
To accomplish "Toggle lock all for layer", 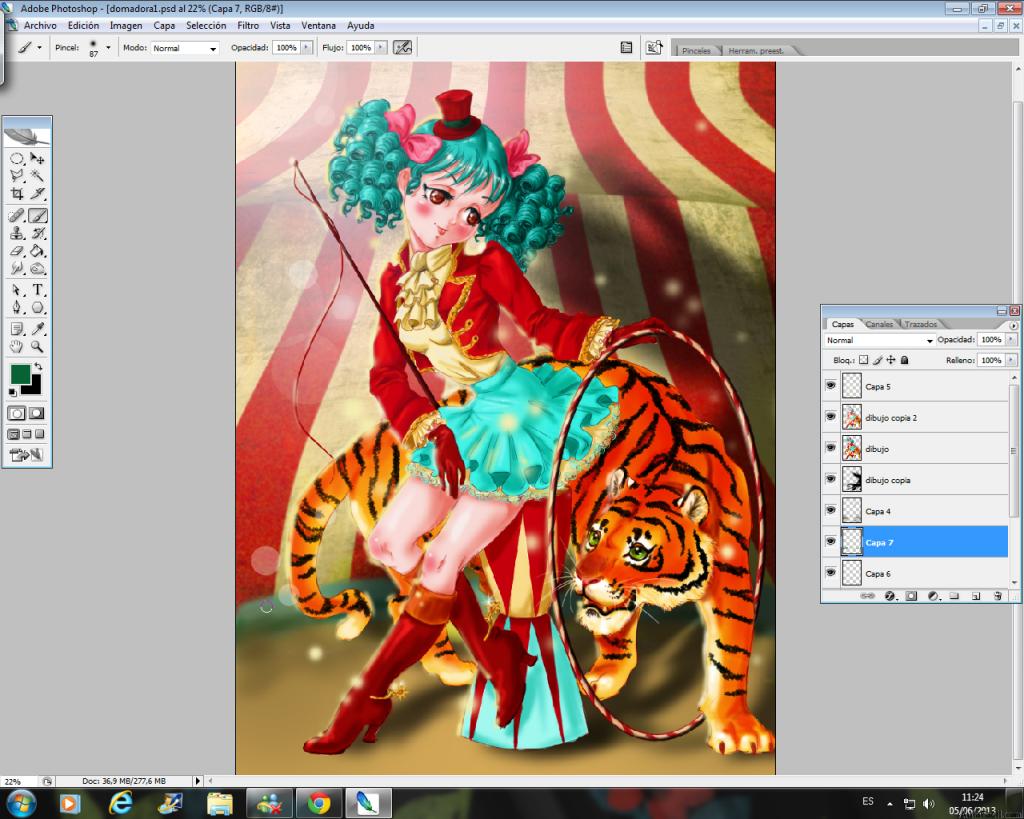I will click(x=904, y=360).
